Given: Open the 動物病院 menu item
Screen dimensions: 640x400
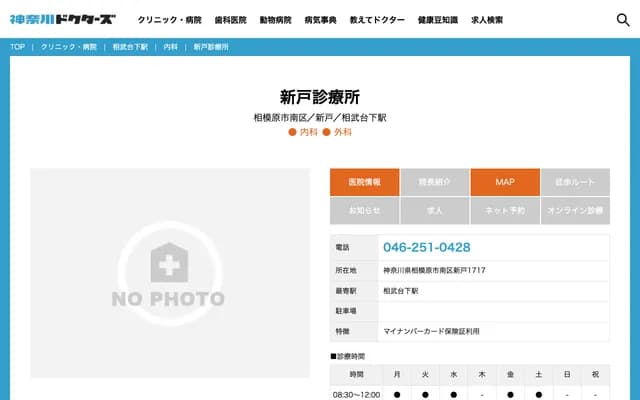Looking at the screenshot, I should pos(275,20).
